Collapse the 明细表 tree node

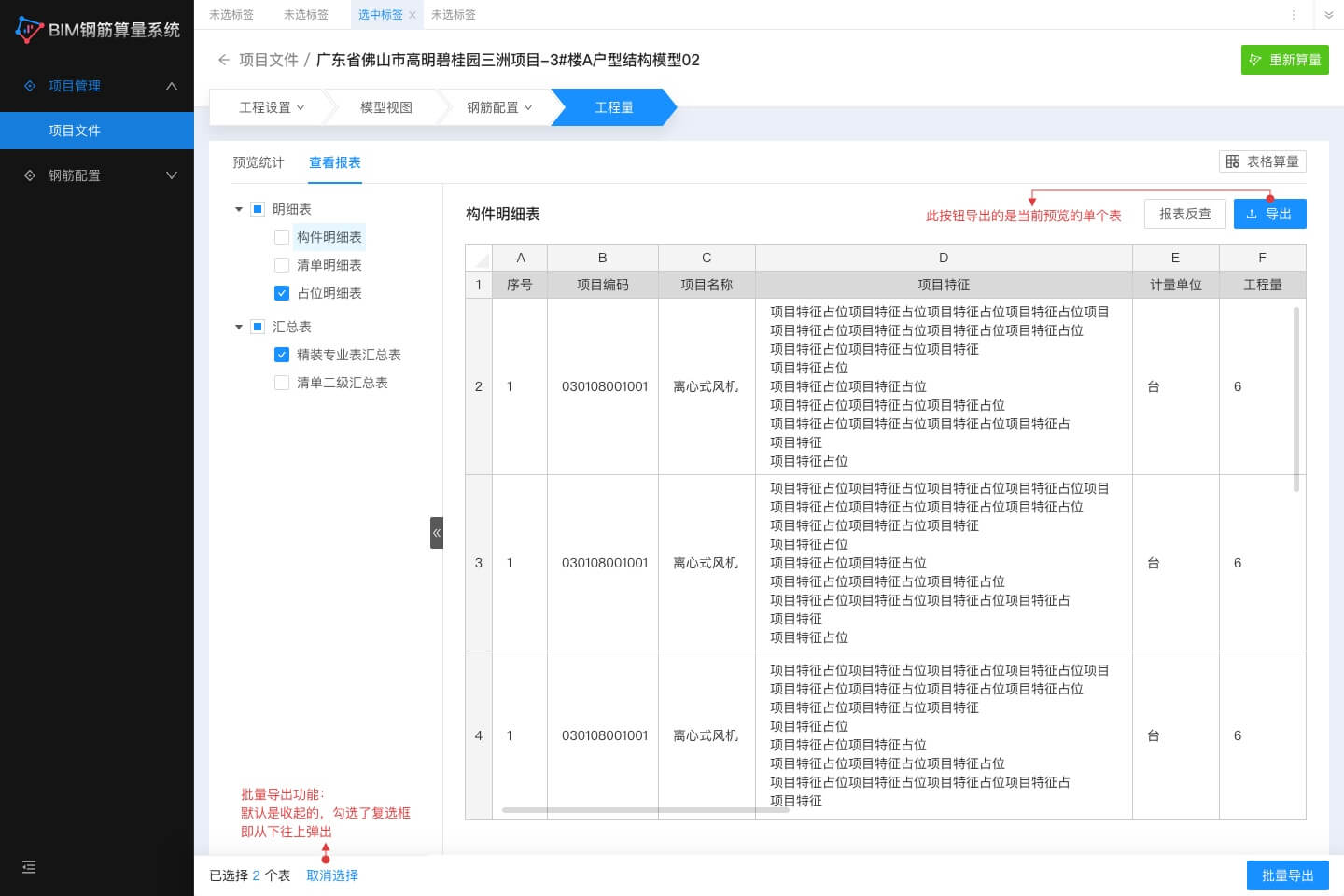click(239, 209)
